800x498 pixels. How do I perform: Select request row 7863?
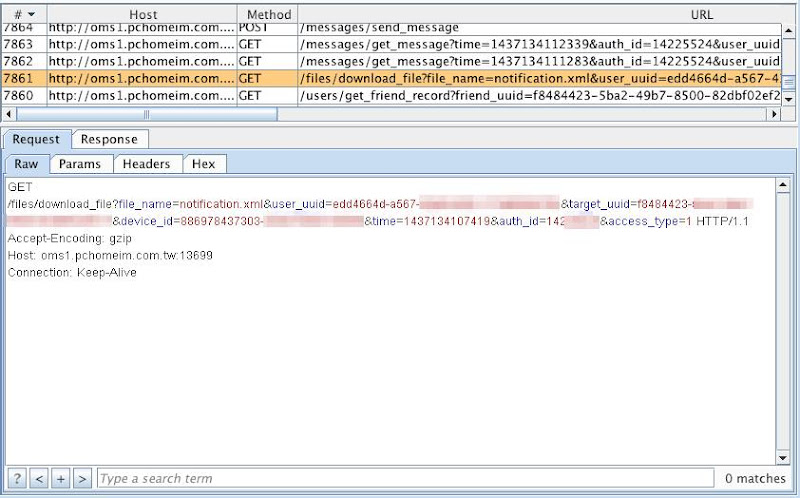[x=391, y=44]
